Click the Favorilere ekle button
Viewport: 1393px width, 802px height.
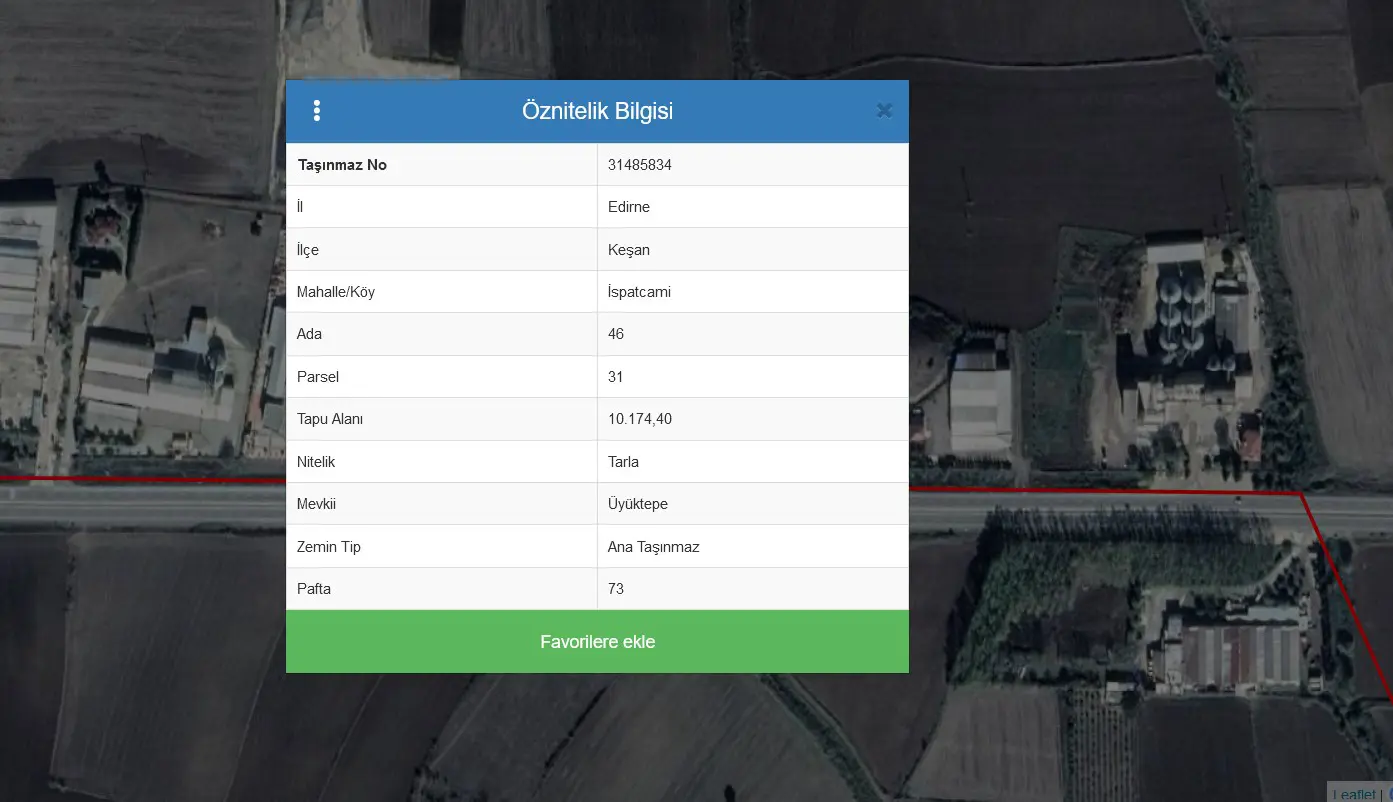click(597, 642)
